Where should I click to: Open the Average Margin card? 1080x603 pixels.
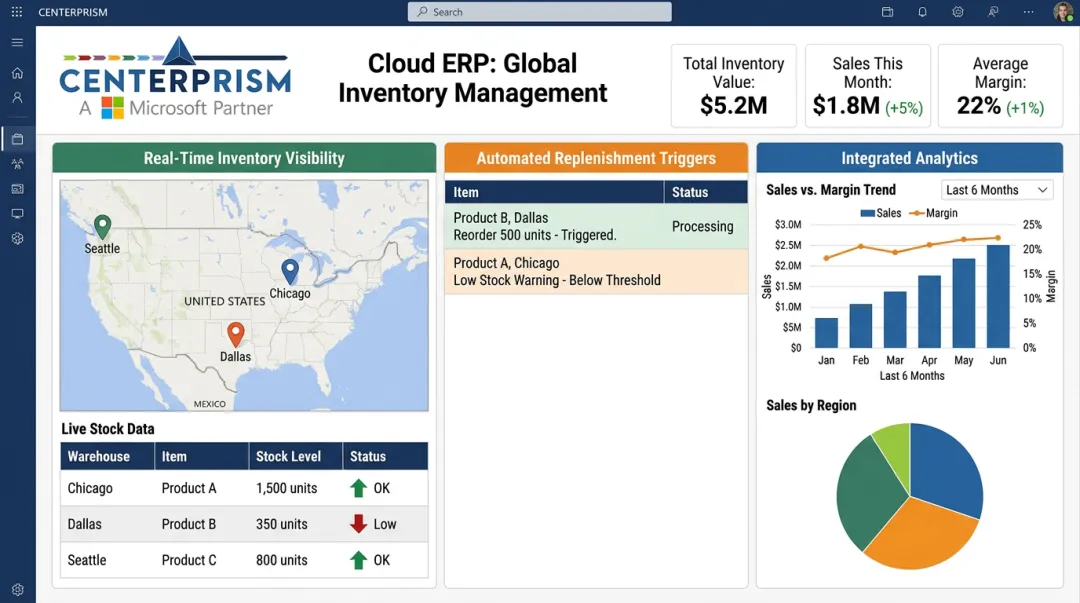[1000, 86]
